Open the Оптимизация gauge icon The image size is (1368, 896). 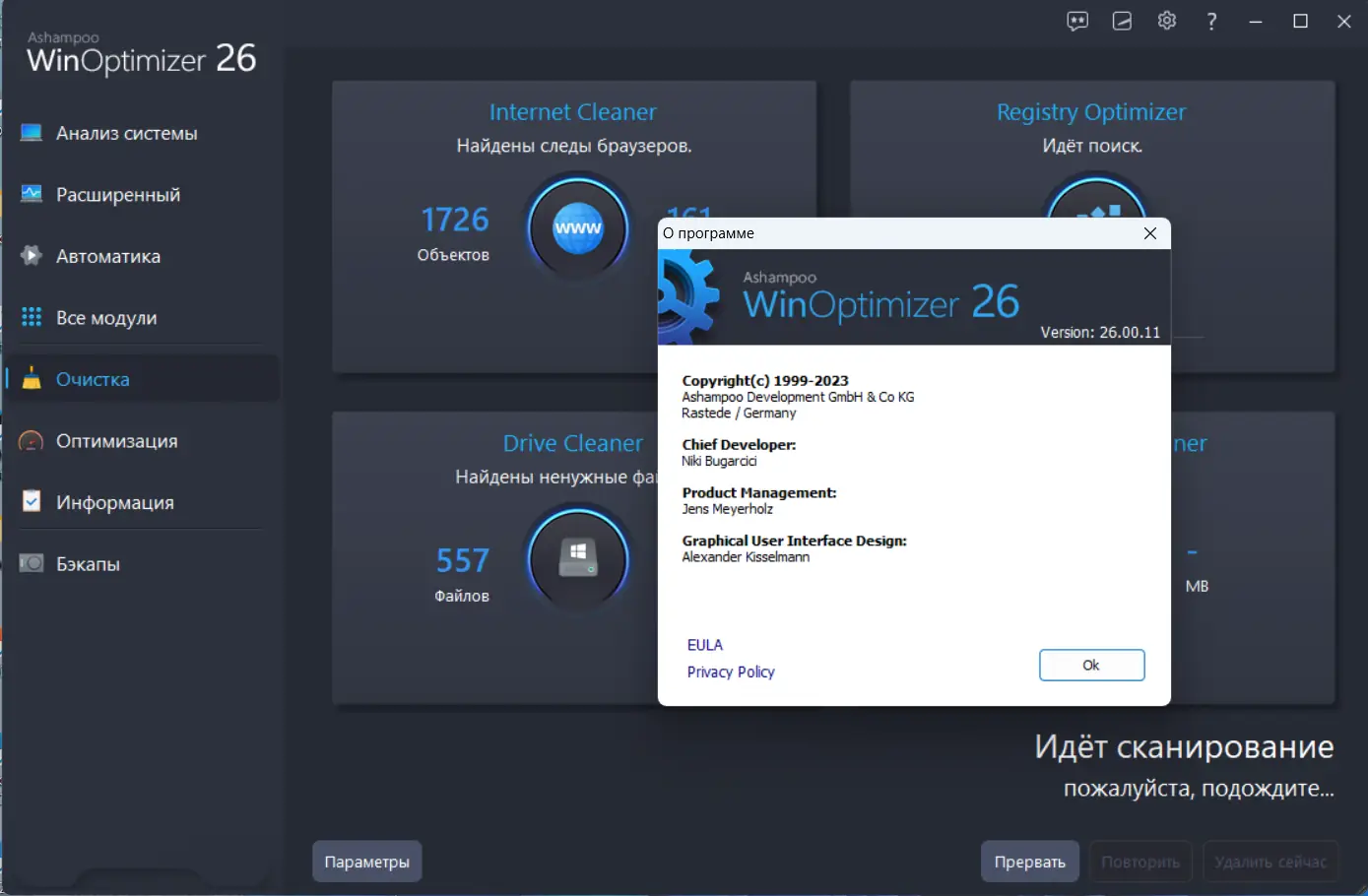[x=32, y=440]
